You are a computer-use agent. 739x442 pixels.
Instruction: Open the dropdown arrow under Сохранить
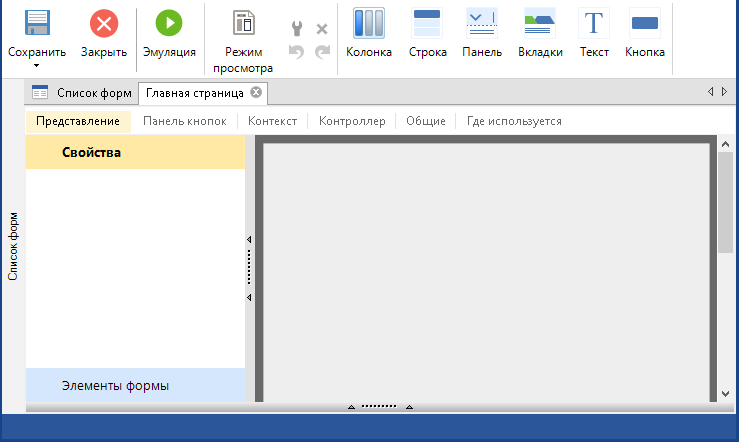37,66
